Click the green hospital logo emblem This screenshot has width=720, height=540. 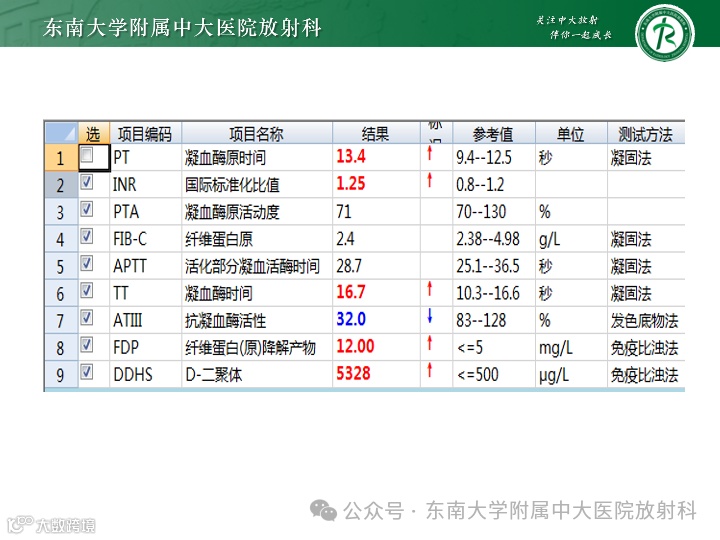(664, 33)
